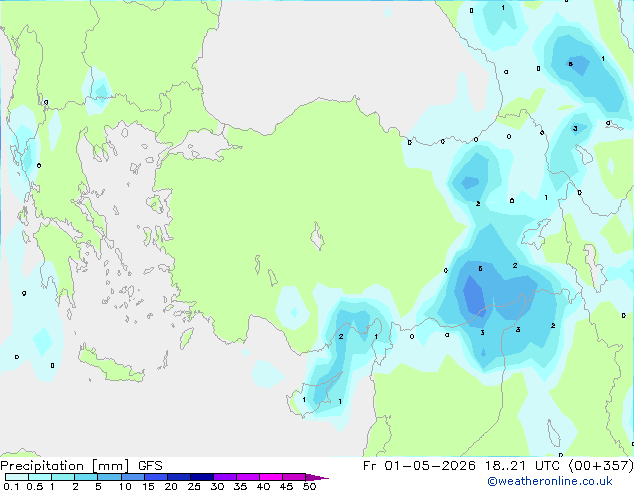Click the legend label '10'
The height and width of the screenshot is (490, 634).
coord(125,486)
